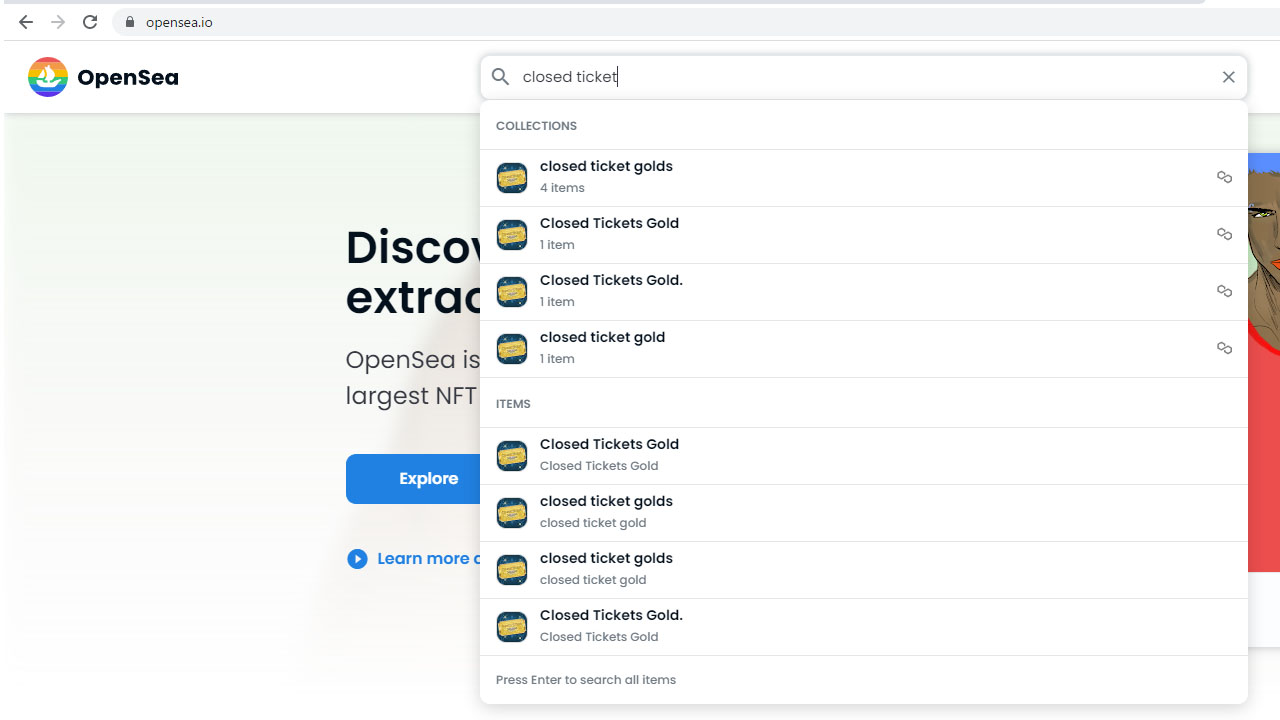The width and height of the screenshot is (1280, 720).
Task: Click the OpenSea logo
Action: 102,77
